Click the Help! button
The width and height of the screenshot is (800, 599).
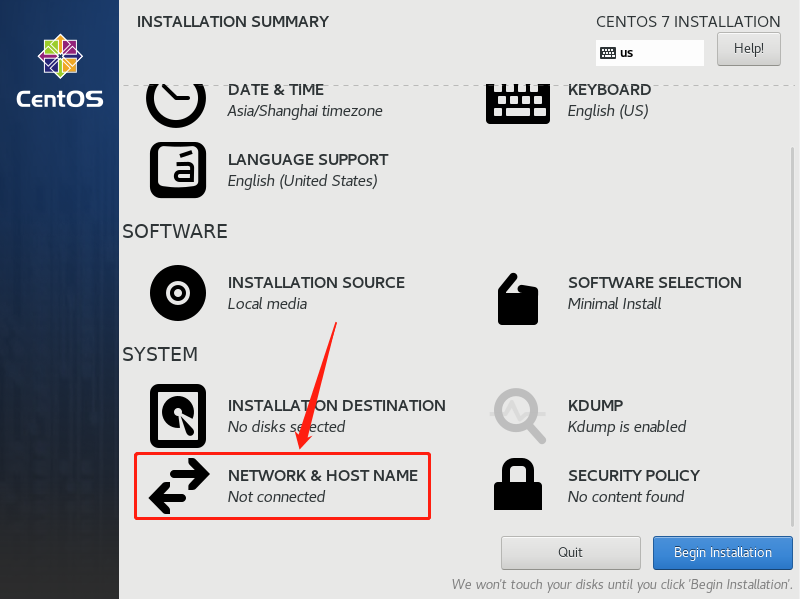(x=748, y=49)
